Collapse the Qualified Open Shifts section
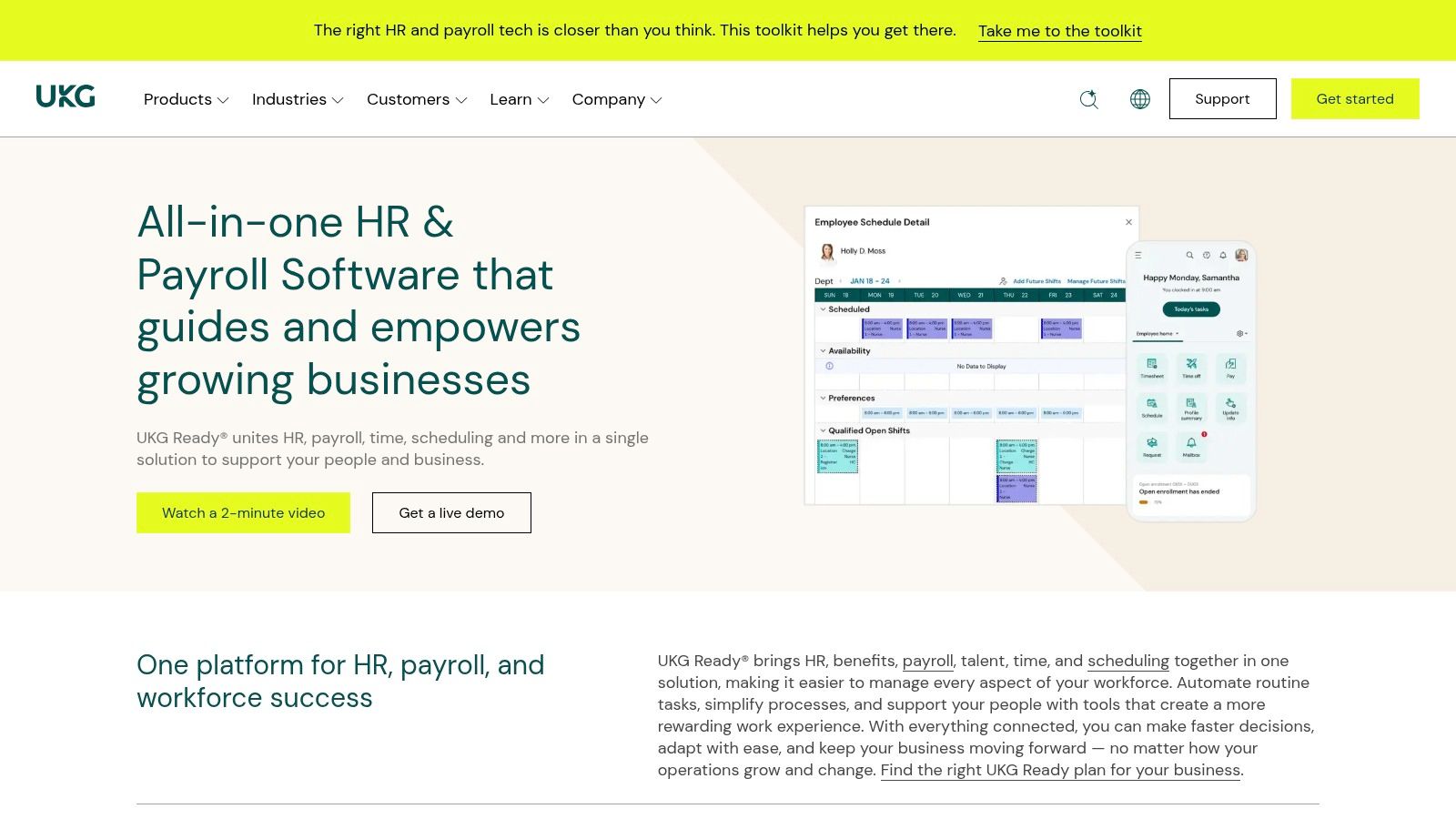 (823, 430)
